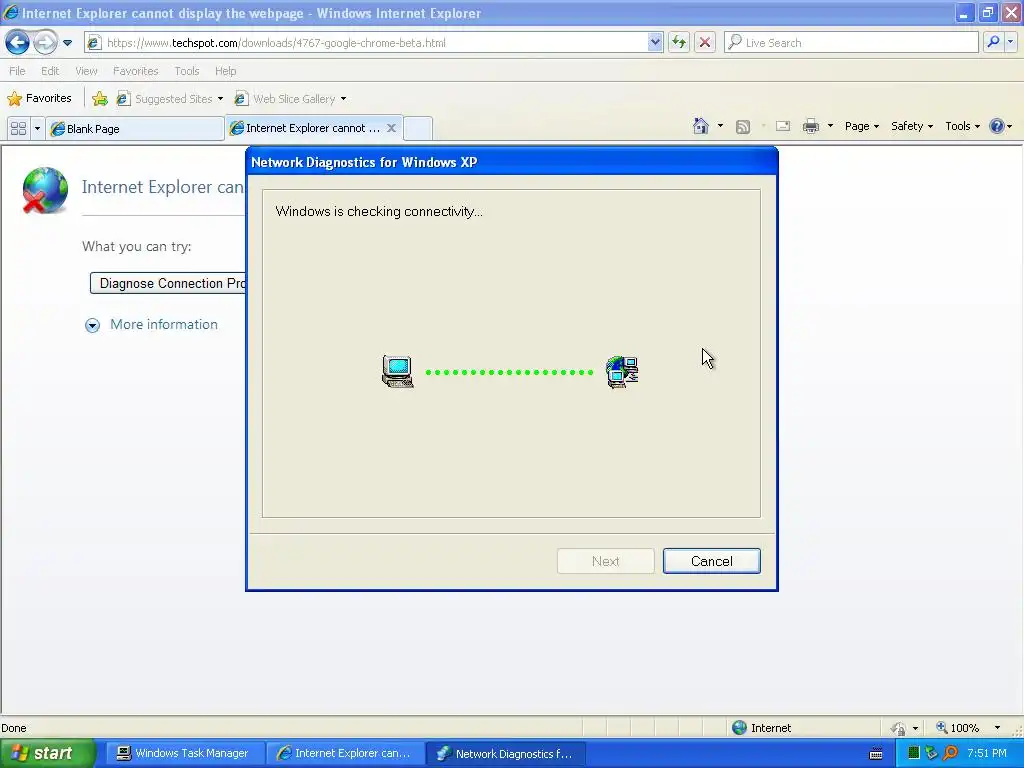Expand the address bar history dropdown
This screenshot has width=1024, height=768.
655,43
